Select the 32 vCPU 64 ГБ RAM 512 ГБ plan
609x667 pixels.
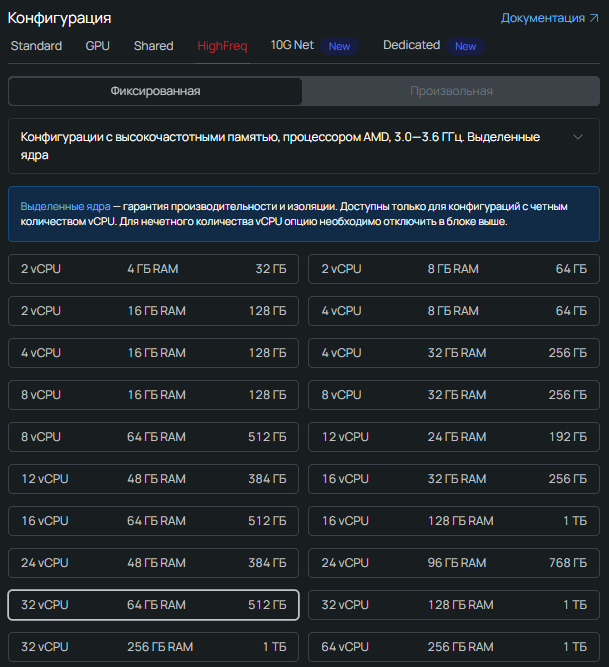(153, 605)
